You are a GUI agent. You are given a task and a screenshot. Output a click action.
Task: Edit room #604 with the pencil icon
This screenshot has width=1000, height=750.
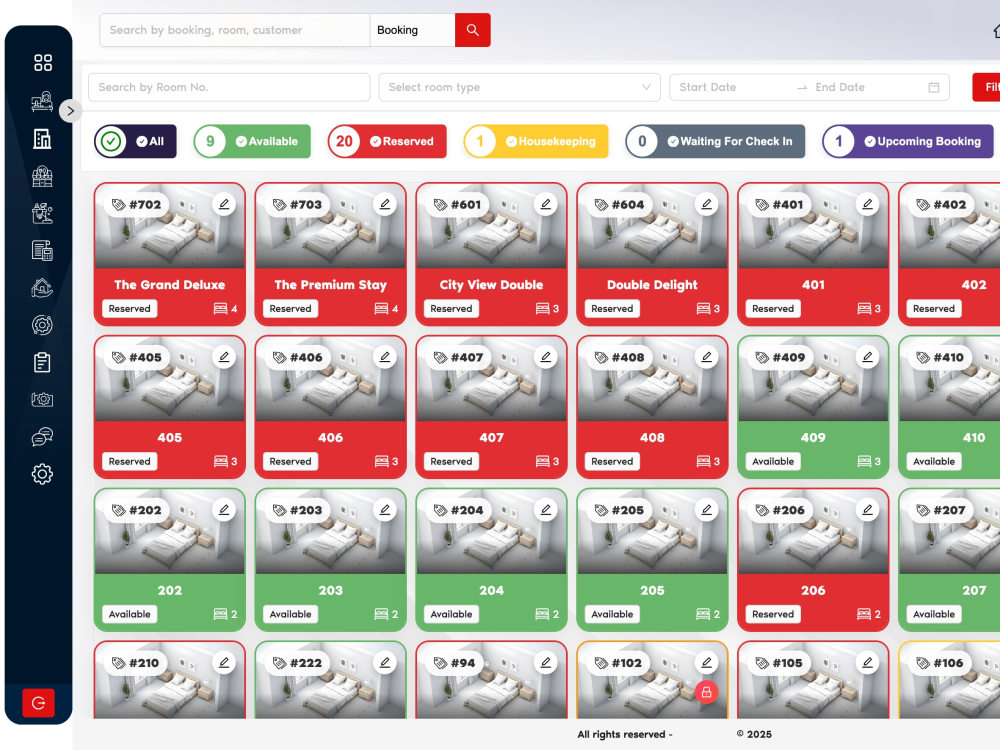coord(707,204)
